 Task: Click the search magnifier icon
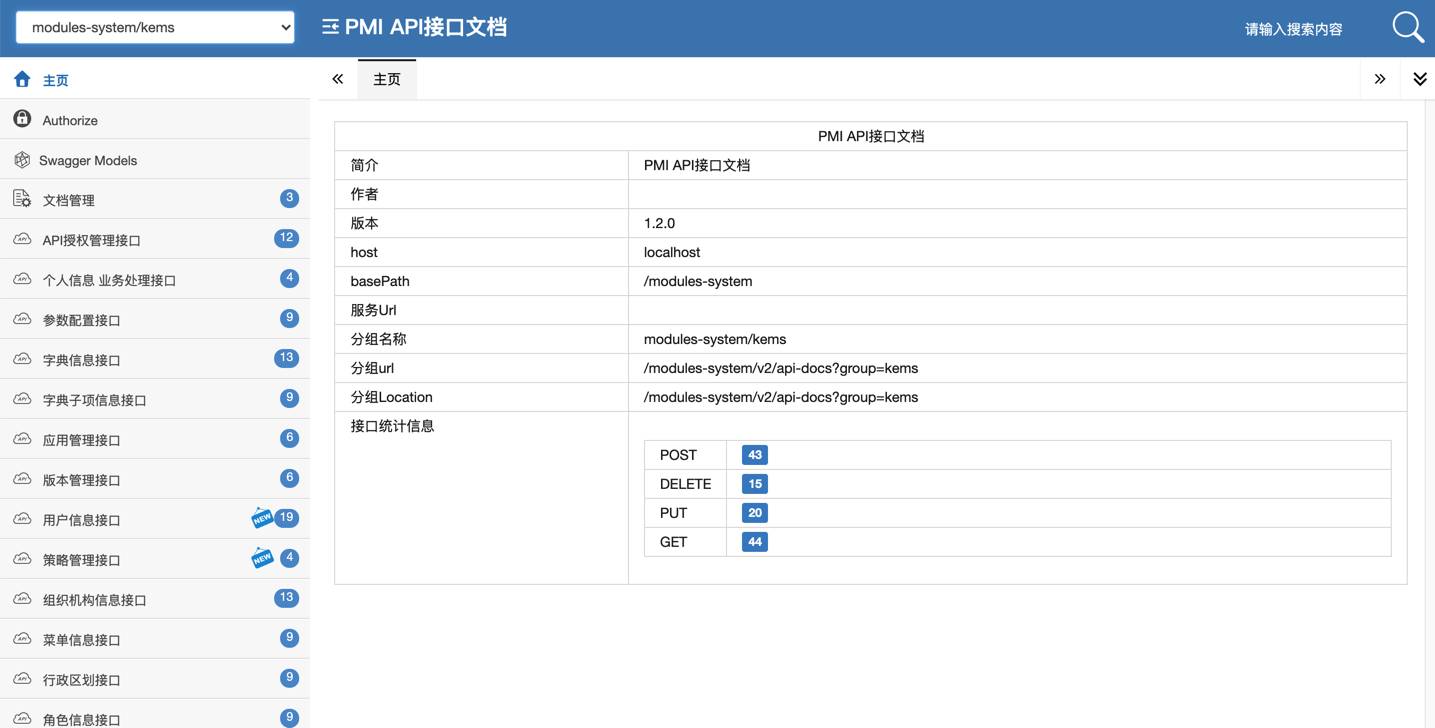[x=1408, y=27]
